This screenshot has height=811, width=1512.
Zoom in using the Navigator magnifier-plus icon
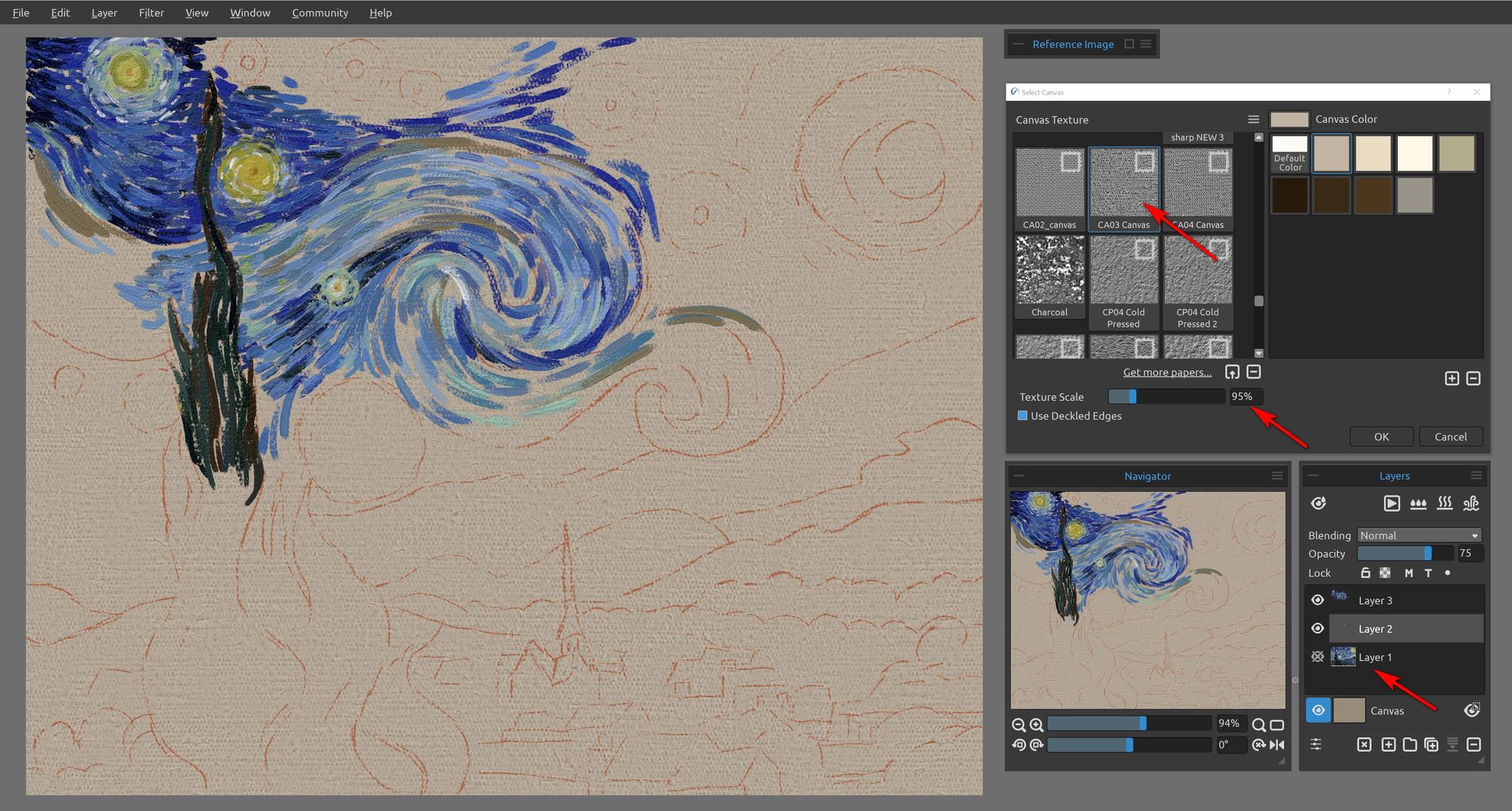point(1036,725)
